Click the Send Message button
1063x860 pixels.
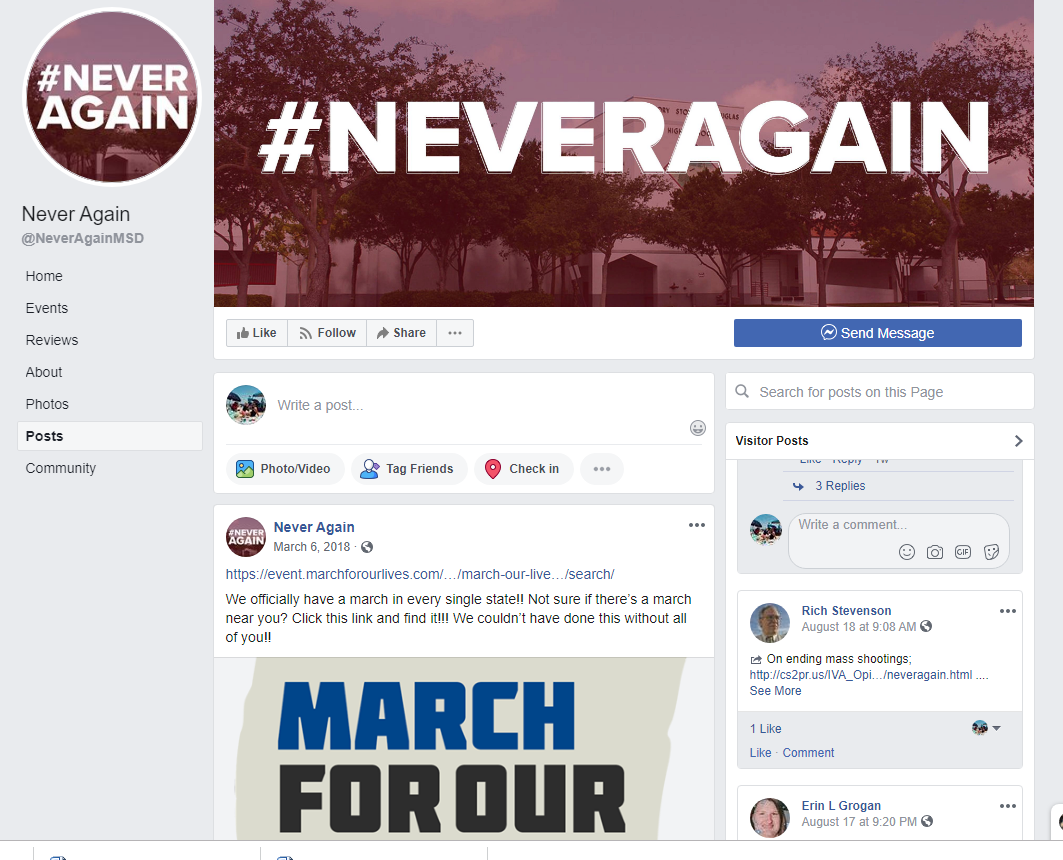pos(877,333)
